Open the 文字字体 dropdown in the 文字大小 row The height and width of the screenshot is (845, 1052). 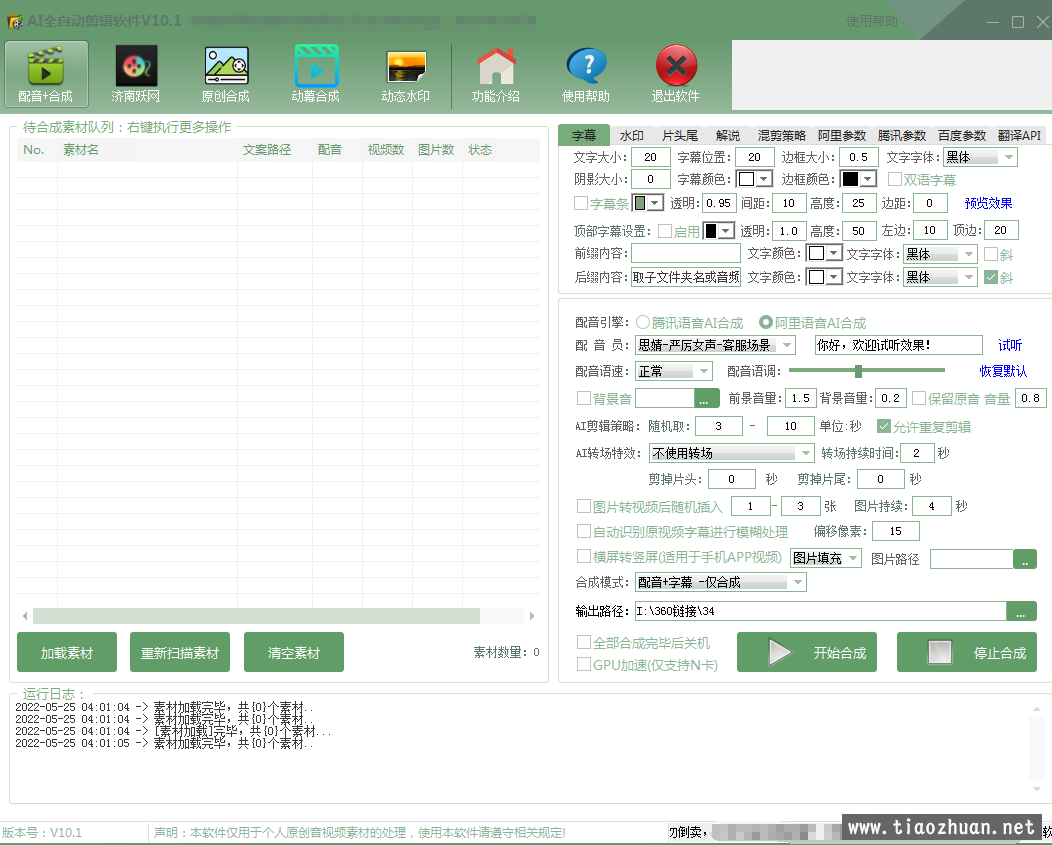(x=980, y=157)
